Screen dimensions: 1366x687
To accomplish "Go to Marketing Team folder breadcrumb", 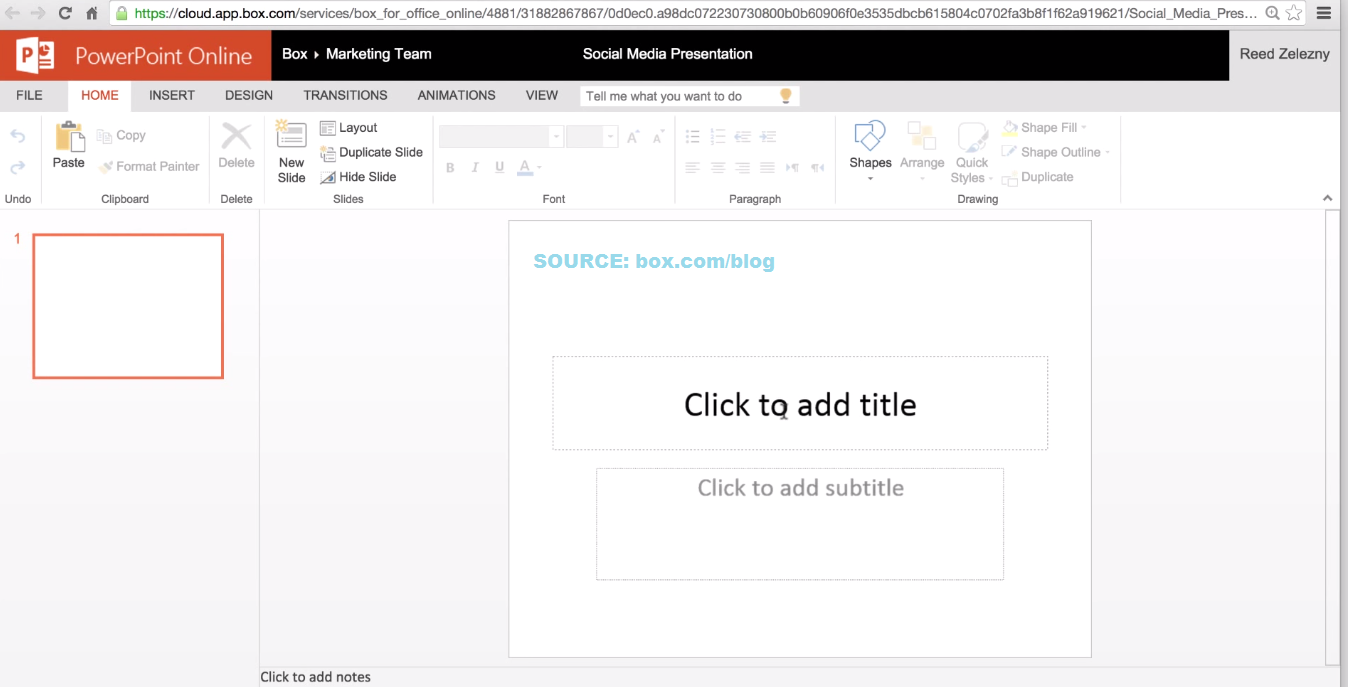I will [378, 54].
